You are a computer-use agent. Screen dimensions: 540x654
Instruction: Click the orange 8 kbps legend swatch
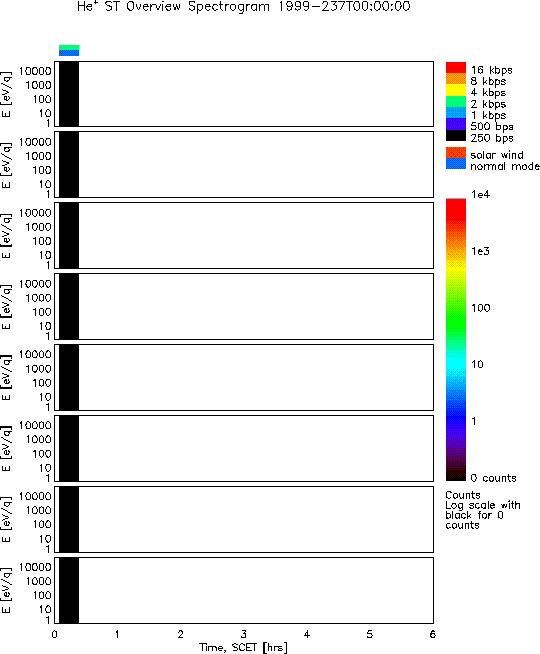[456, 79]
